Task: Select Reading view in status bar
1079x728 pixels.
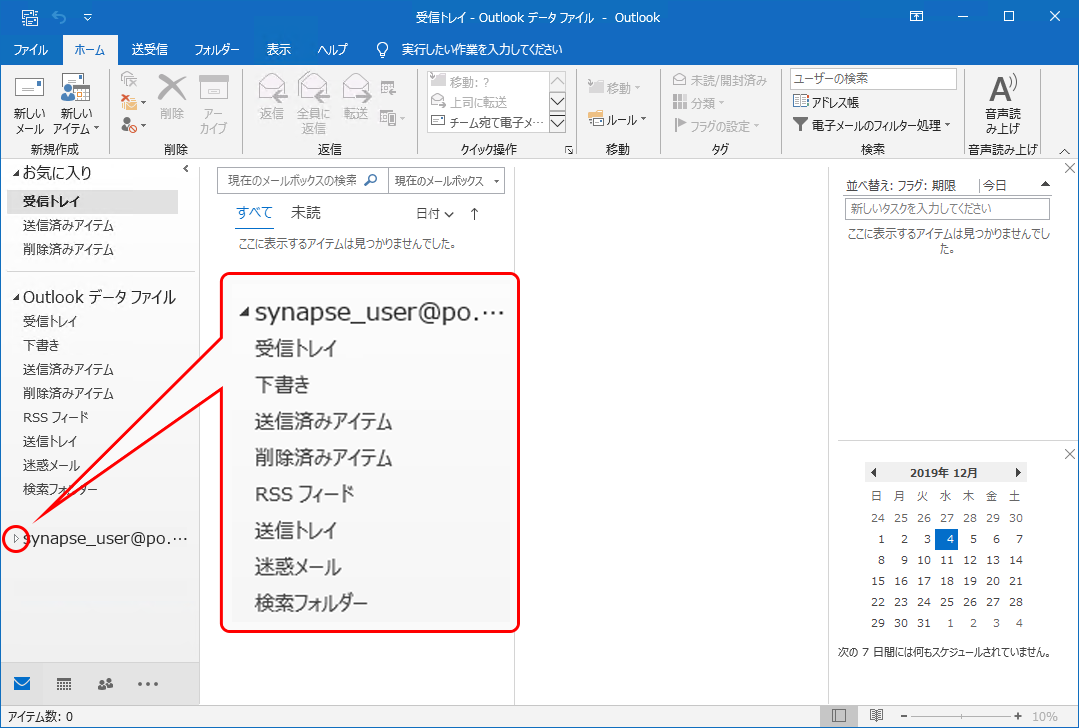Action: (x=876, y=716)
